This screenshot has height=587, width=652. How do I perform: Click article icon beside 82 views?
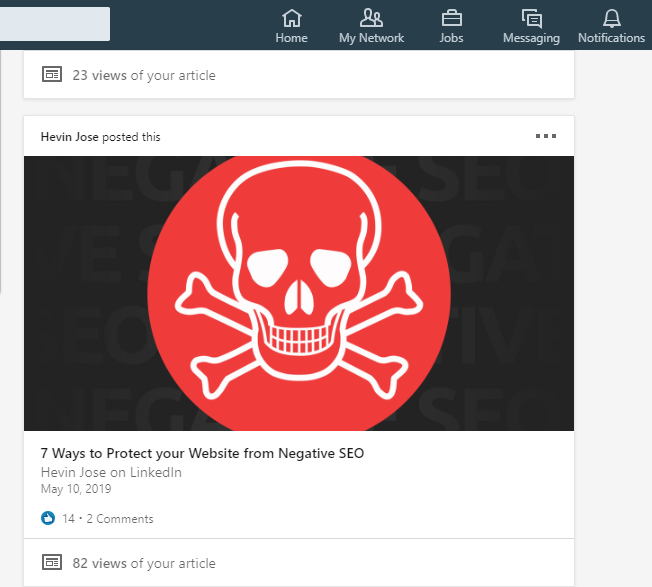click(x=52, y=563)
